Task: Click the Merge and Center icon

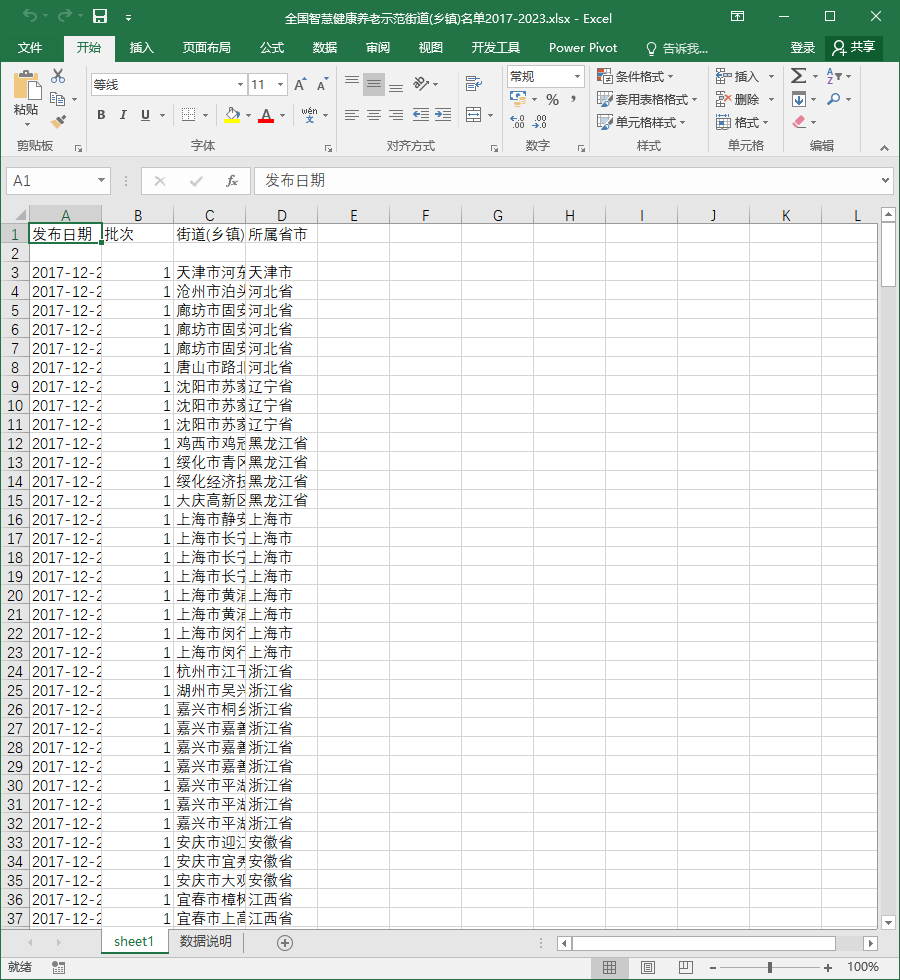Action: click(474, 115)
